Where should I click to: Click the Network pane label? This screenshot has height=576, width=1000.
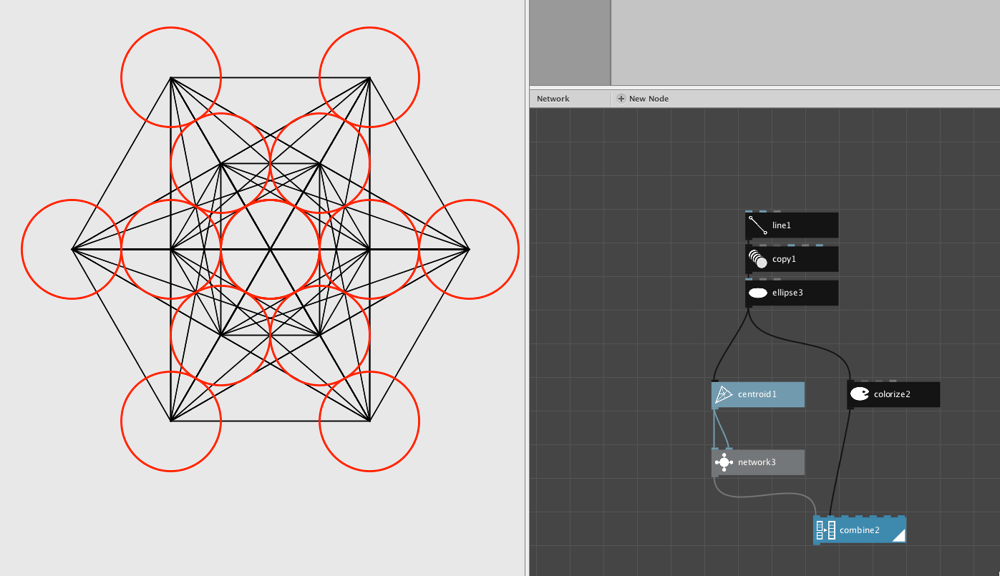[553, 99]
